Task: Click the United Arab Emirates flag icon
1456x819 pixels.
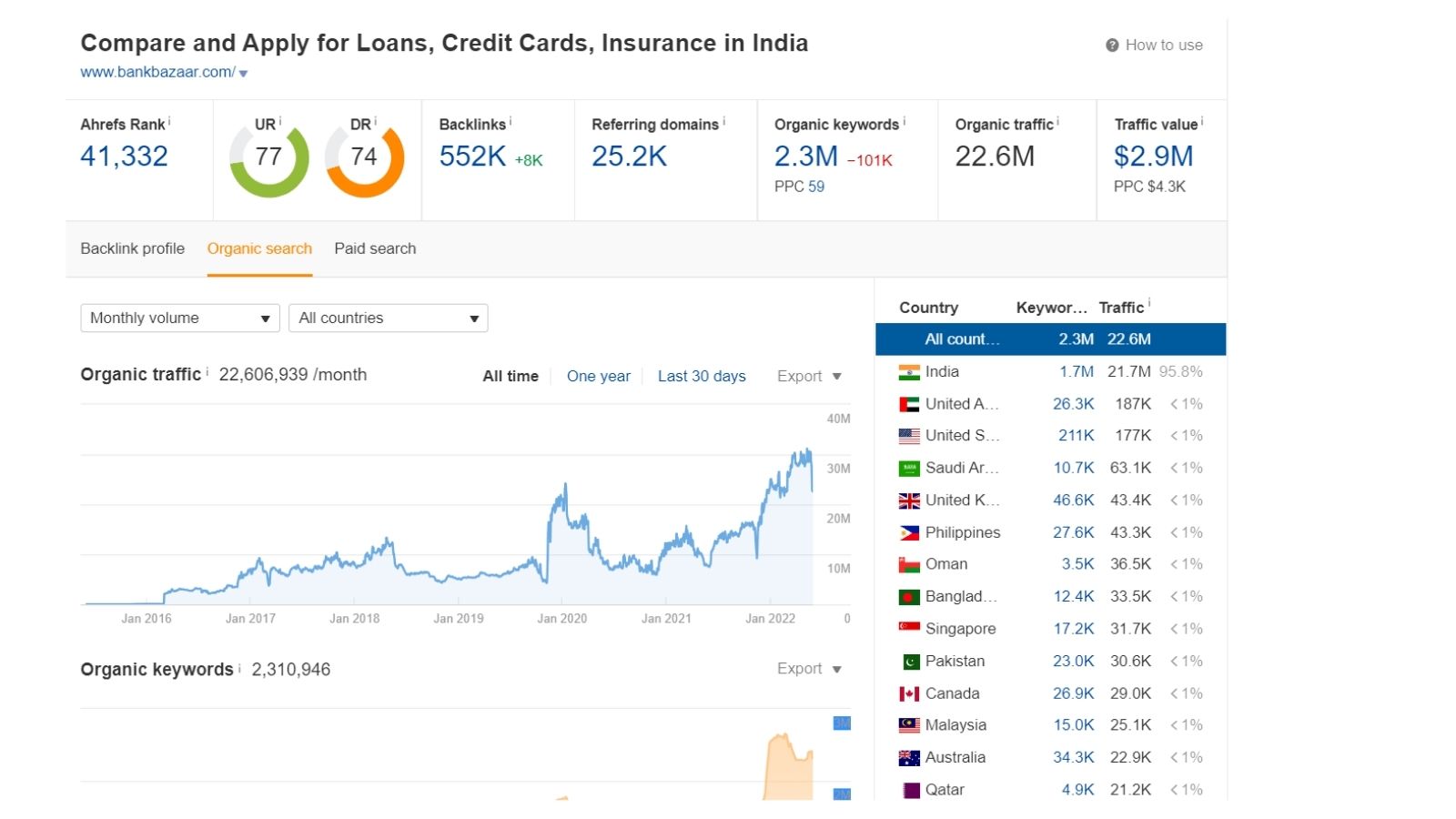Action: pyautogui.click(x=909, y=404)
